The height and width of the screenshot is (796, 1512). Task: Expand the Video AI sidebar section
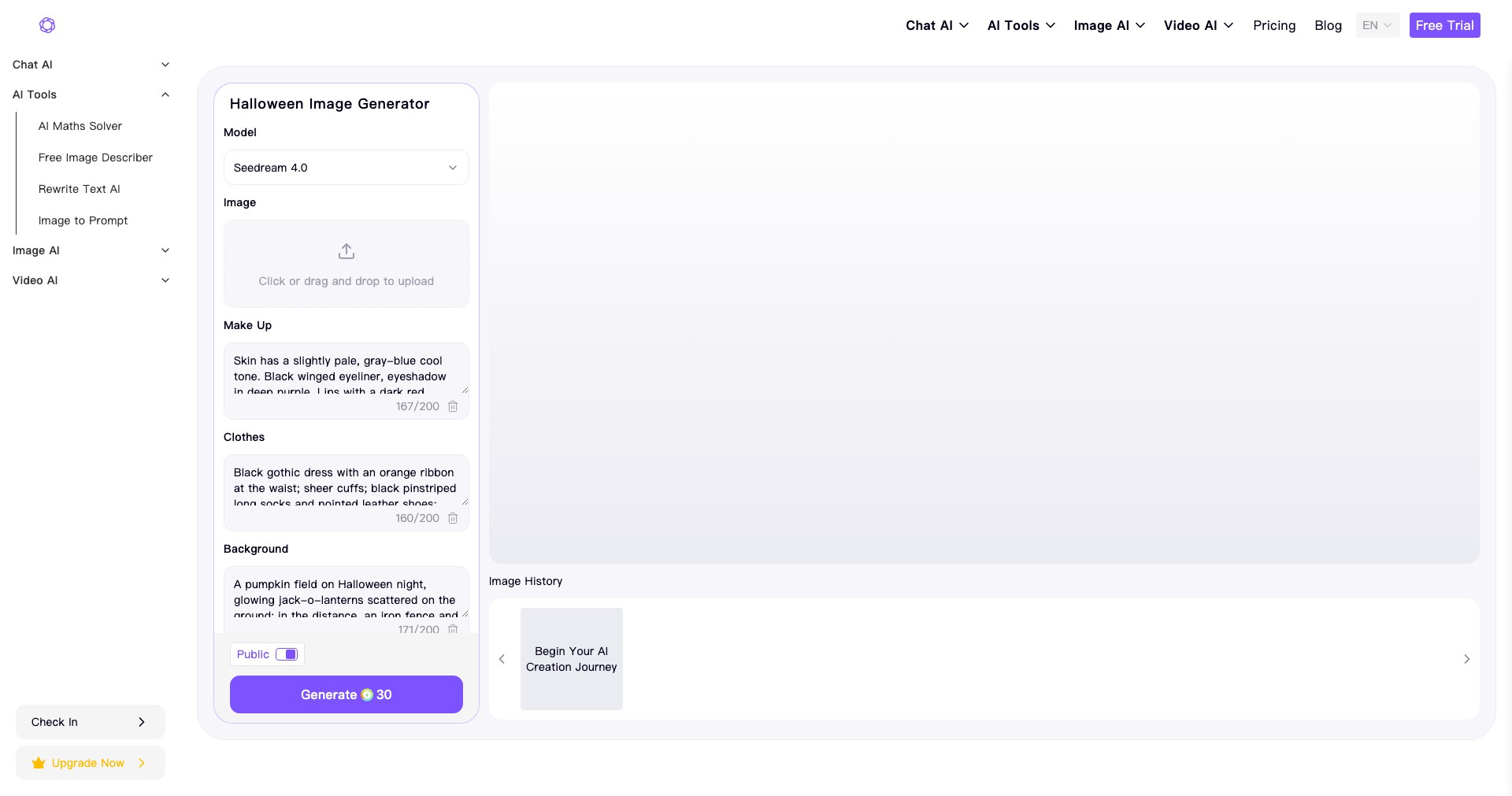tap(91, 280)
